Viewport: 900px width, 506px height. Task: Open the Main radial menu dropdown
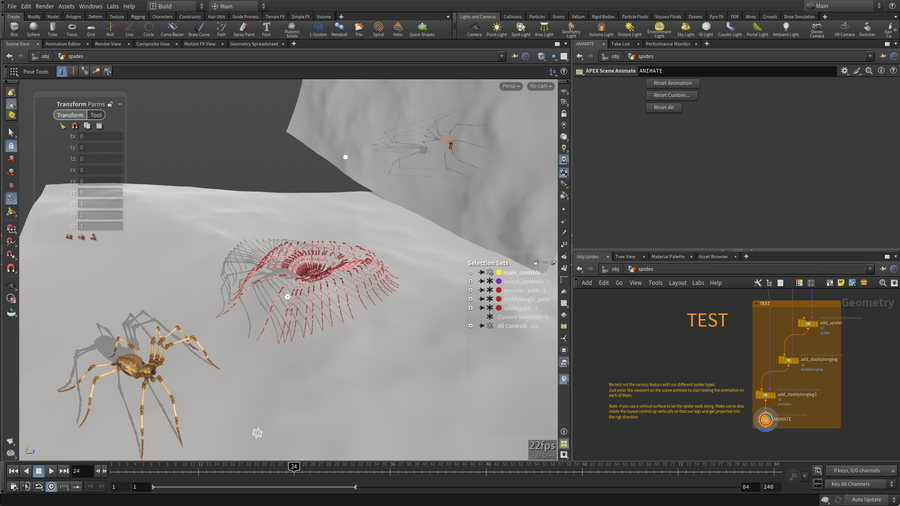click(x=238, y=6)
